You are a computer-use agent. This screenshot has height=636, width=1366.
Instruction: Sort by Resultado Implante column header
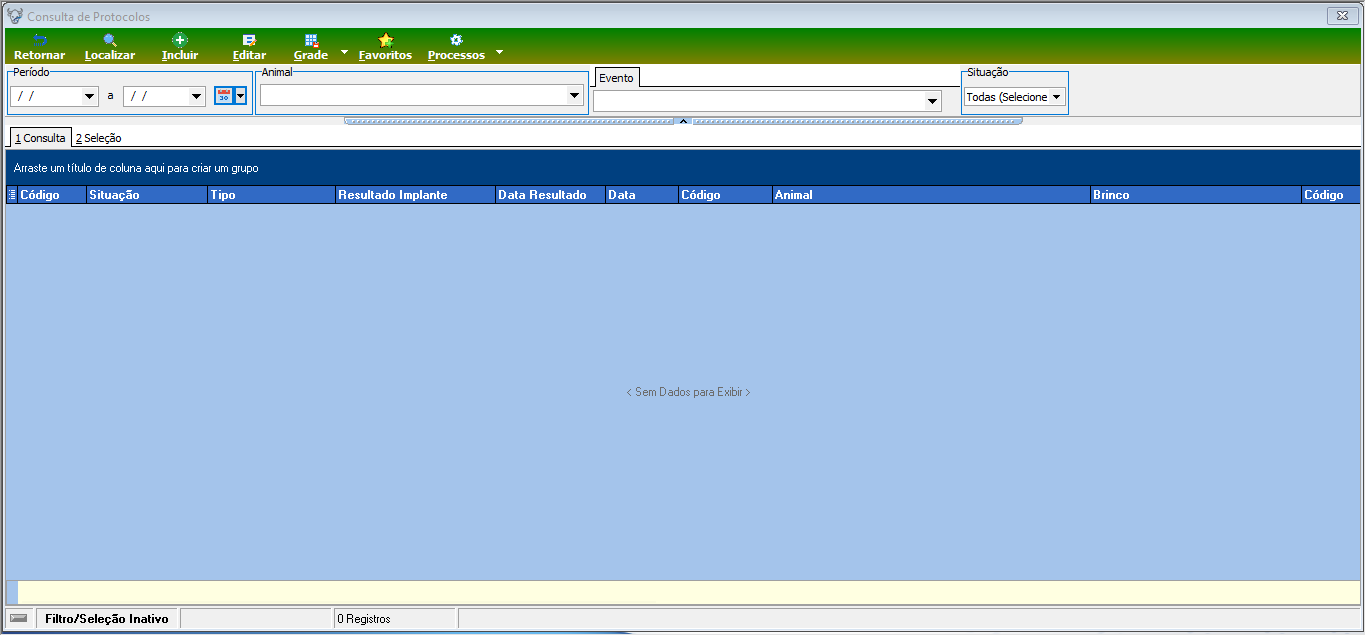point(416,195)
